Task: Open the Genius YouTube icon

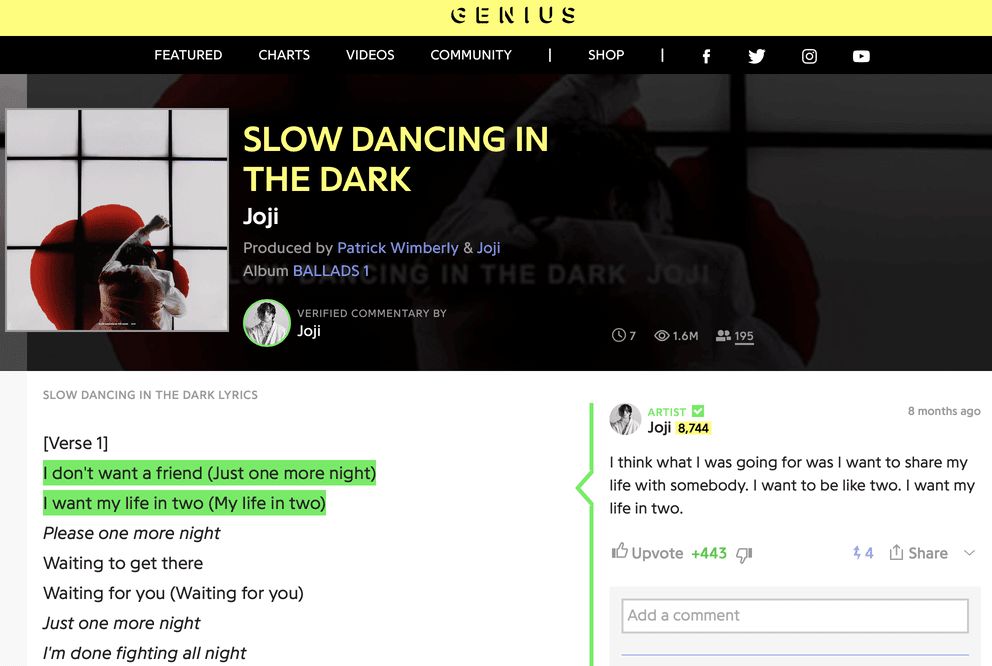Action: [861, 56]
